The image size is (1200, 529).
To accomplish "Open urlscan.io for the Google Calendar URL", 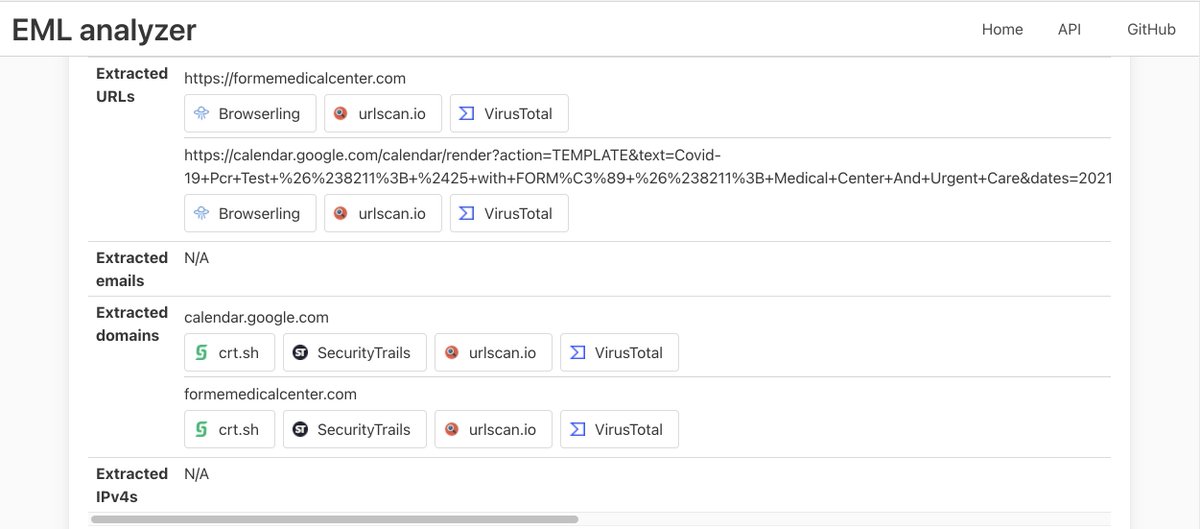I will 383,213.
